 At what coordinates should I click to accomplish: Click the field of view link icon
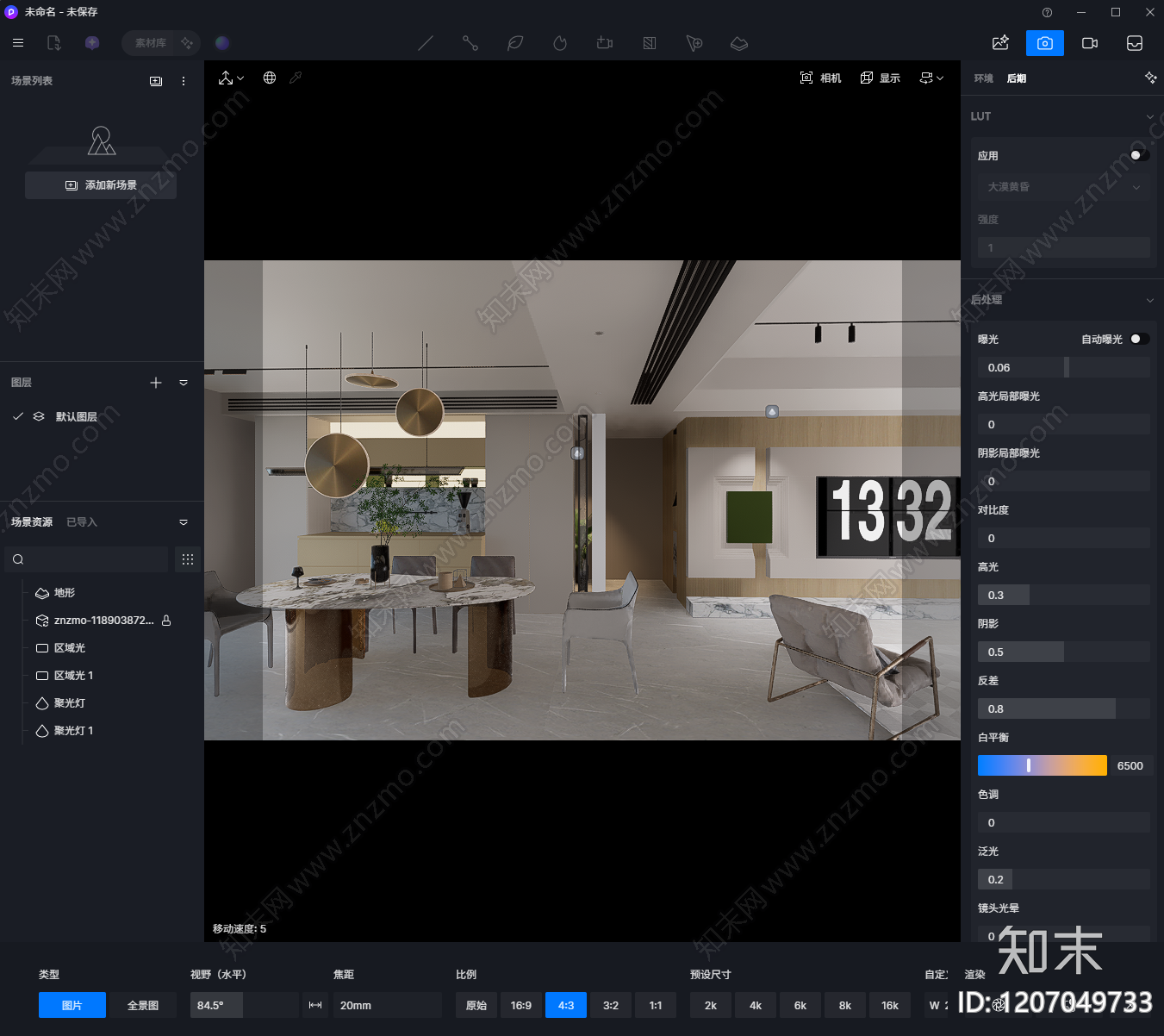coord(315,1005)
